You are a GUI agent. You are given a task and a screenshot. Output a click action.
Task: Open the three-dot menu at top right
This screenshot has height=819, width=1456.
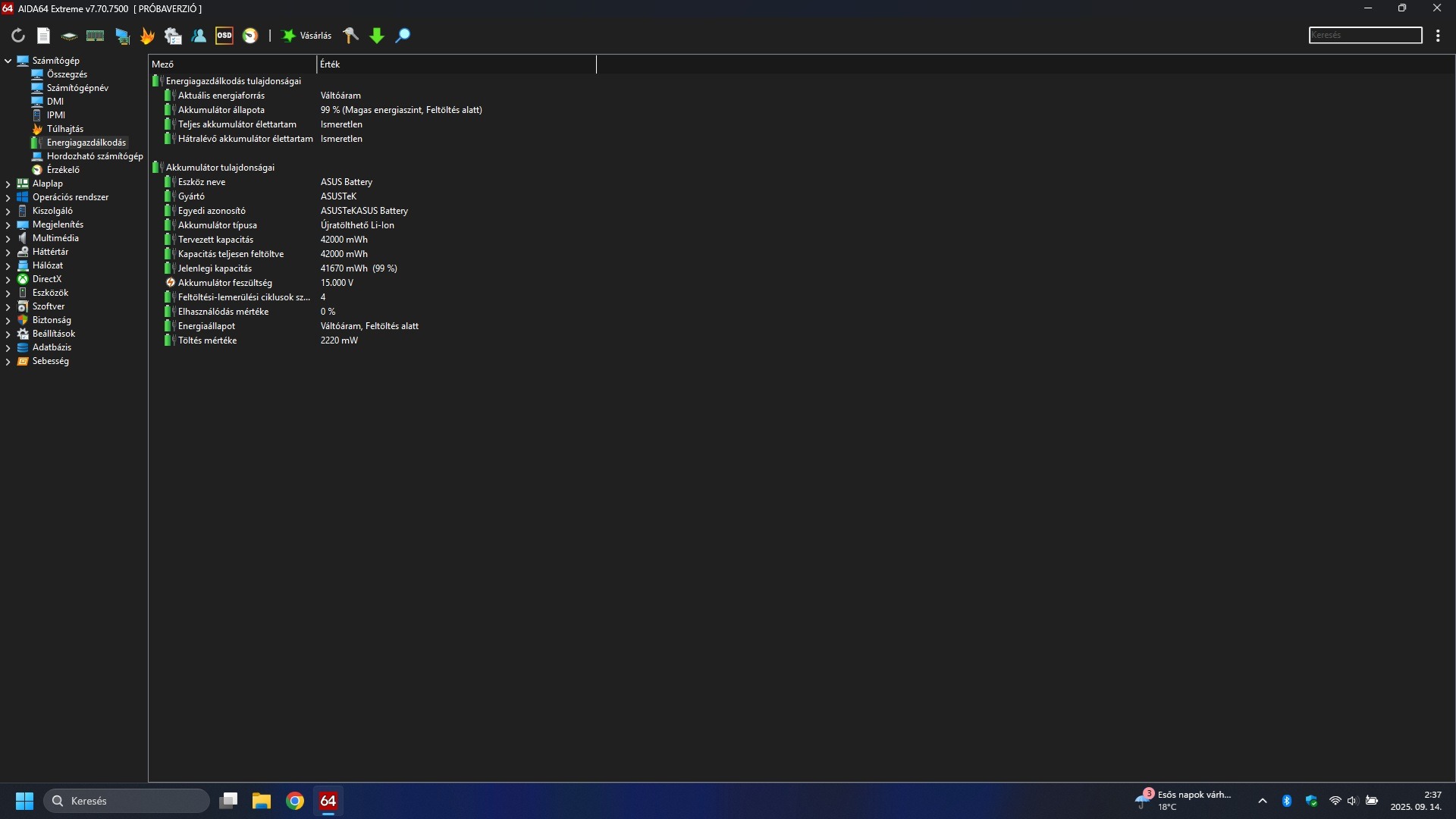tap(1438, 36)
